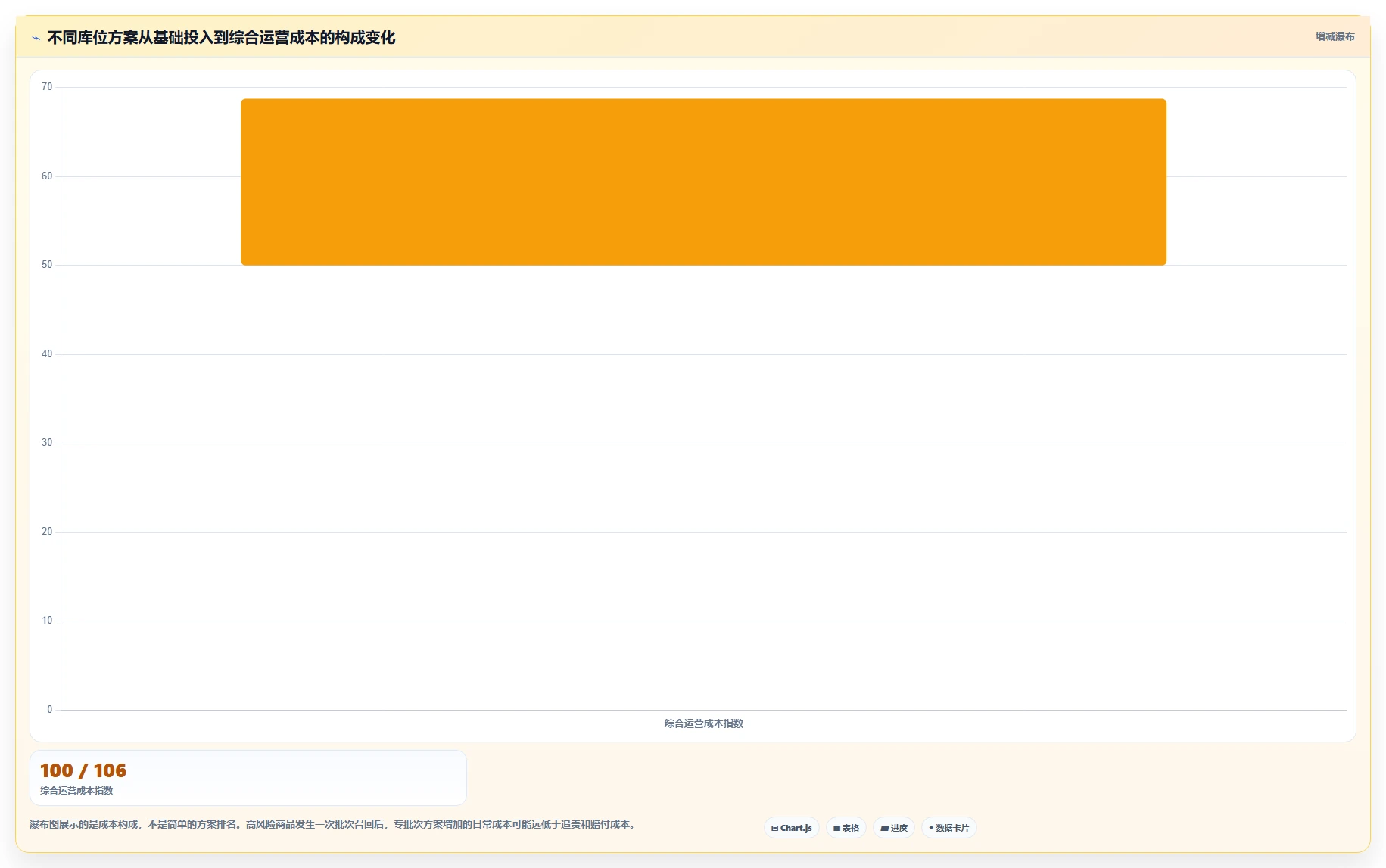1386x868 pixels.
Task: Click the 数据卡片 tag pill
Action: [x=948, y=828]
